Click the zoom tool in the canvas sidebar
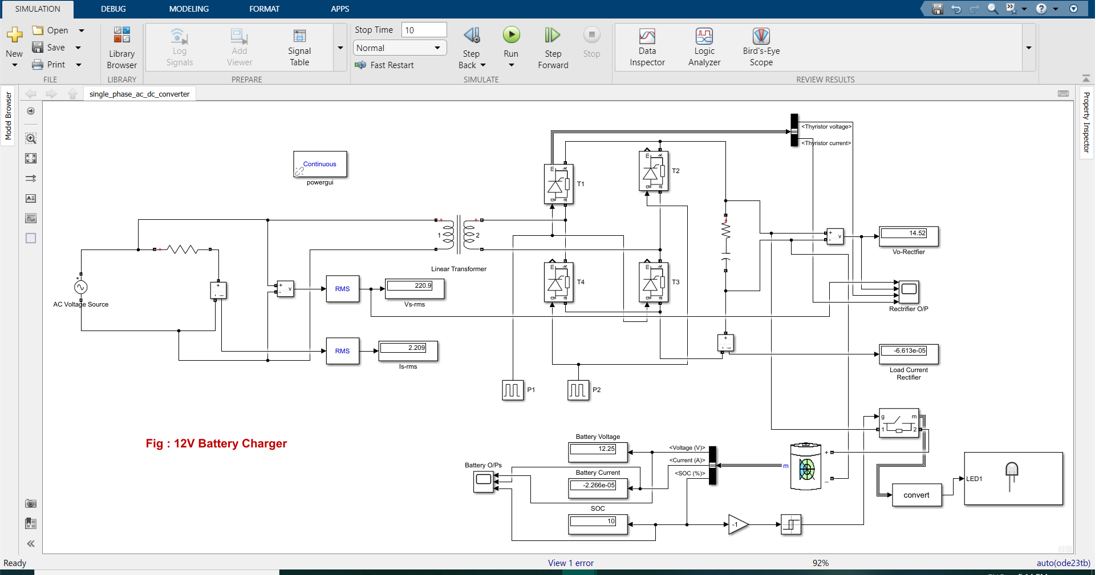This screenshot has width=1096, height=575. pos(31,138)
